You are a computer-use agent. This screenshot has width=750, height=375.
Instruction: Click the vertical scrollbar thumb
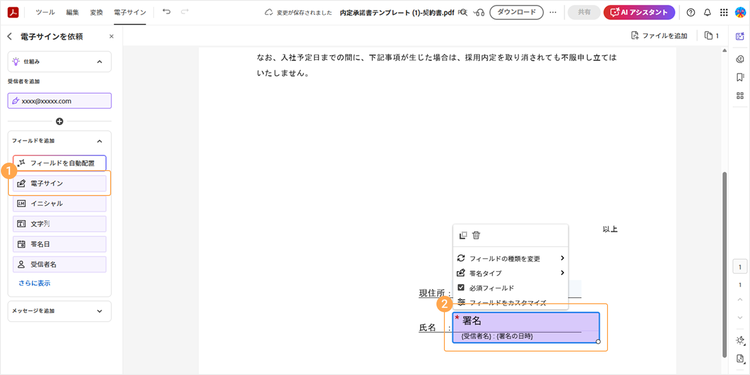pos(725,264)
